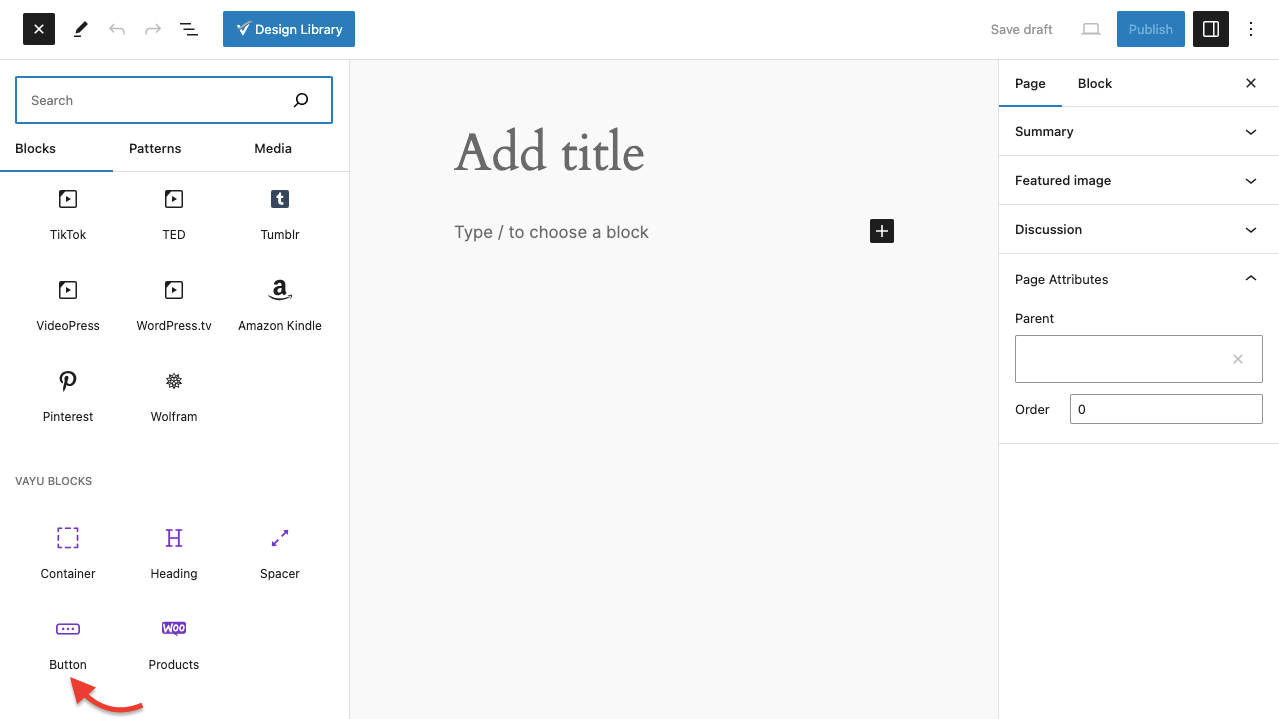Add the Vayu Container block
This screenshot has height=719, width=1279.
(68, 551)
